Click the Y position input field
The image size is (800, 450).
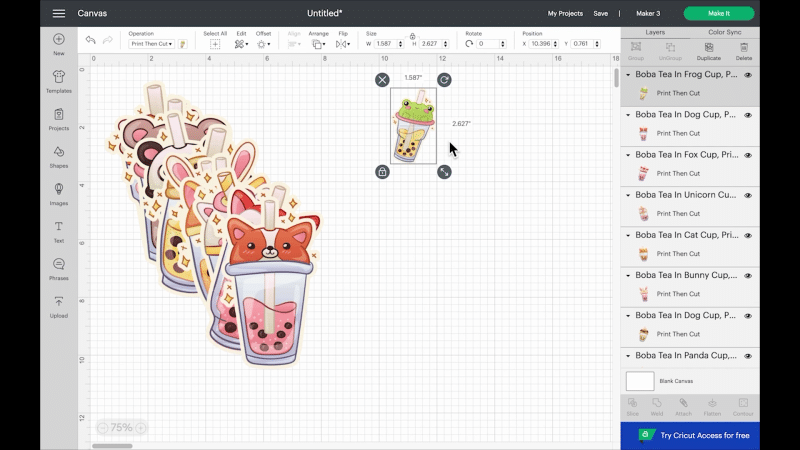coord(582,44)
